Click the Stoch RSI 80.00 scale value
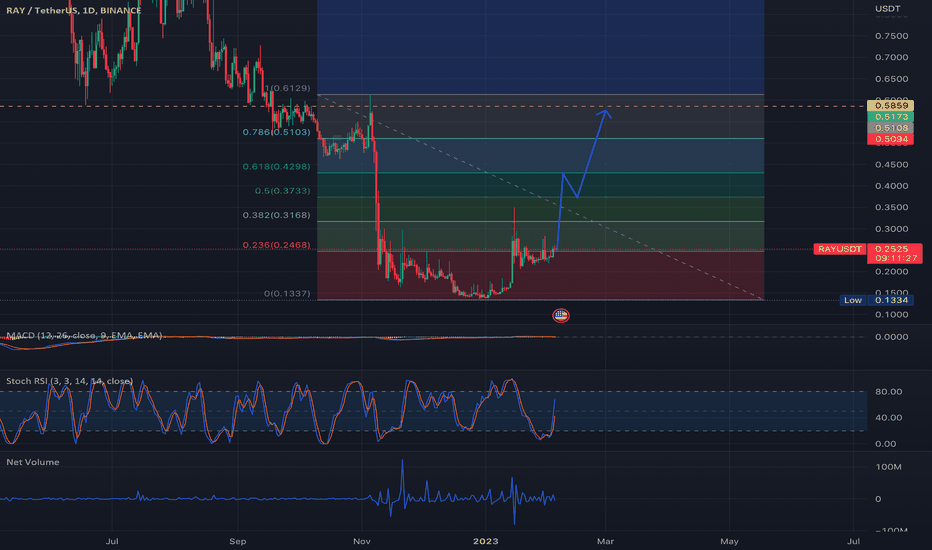Viewport: 932px width, 550px height. click(889, 391)
